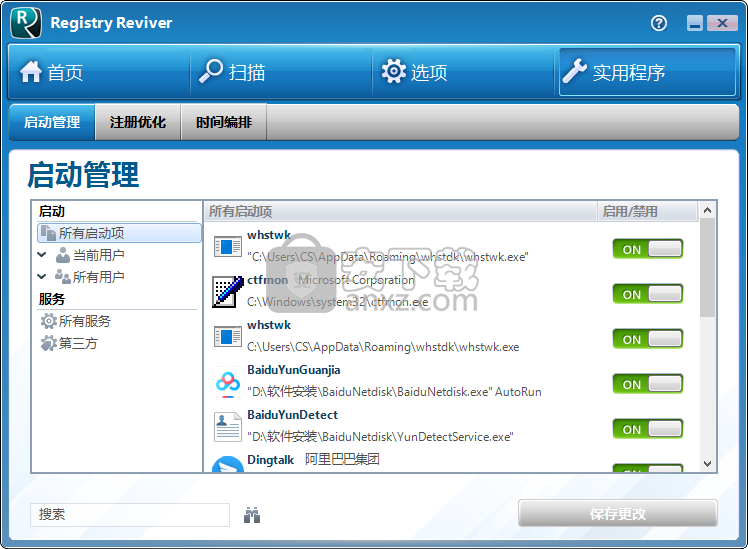Image resolution: width=748 pixels, height=549 pixels.
Task: Click the BaiduYunGuanjia cloud icon
Action: (228, 382)
